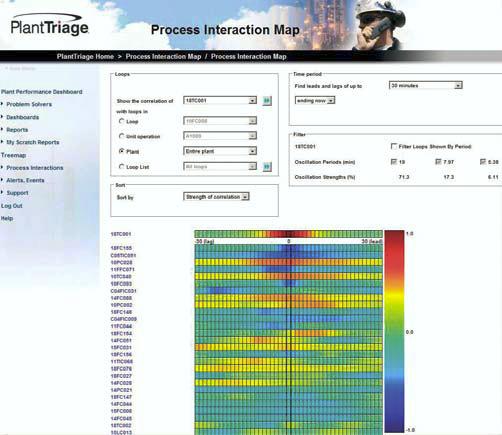Screen dimensions: 502x435
Task: Click the first Process Interaction Map breadcrumb
Action: coord(163,56)
